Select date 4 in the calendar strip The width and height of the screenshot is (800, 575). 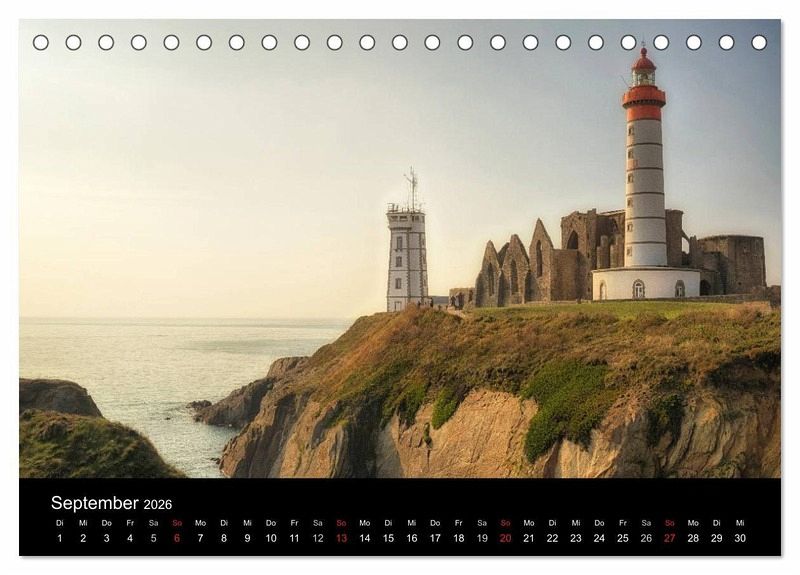130,538
